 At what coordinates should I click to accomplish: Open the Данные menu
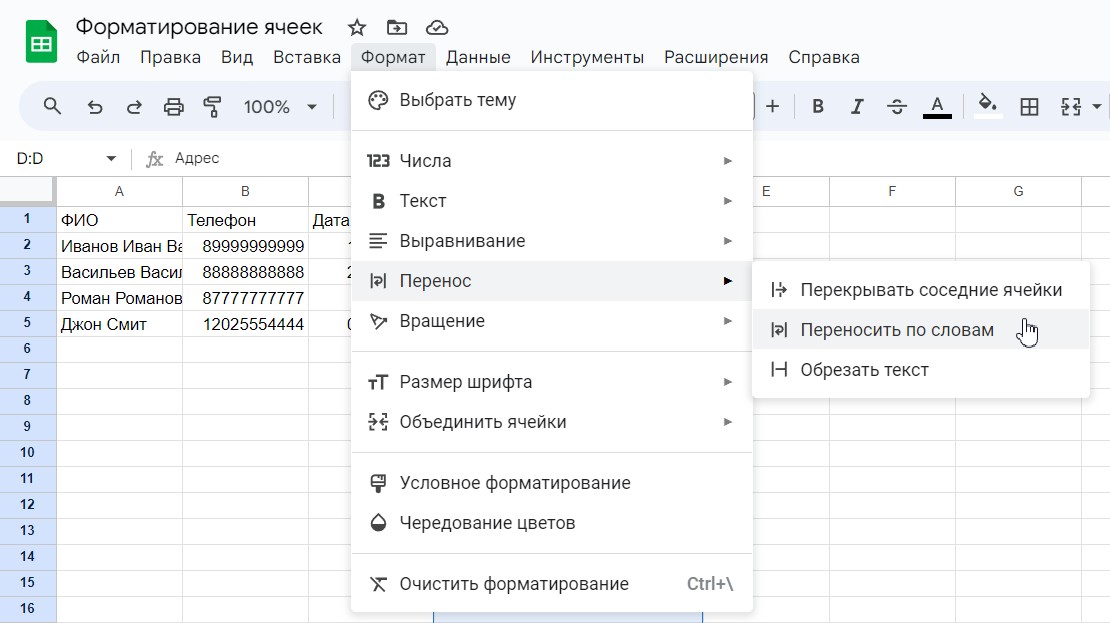click(x=478, y=57)
